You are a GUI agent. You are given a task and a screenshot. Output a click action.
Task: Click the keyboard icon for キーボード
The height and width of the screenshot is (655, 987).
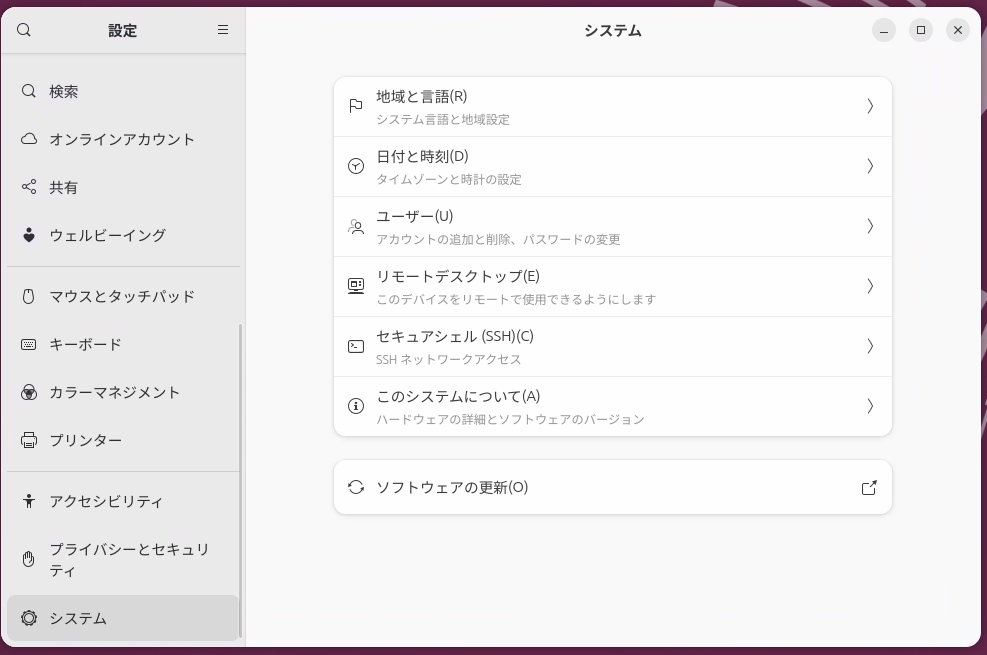coord(28,344)
